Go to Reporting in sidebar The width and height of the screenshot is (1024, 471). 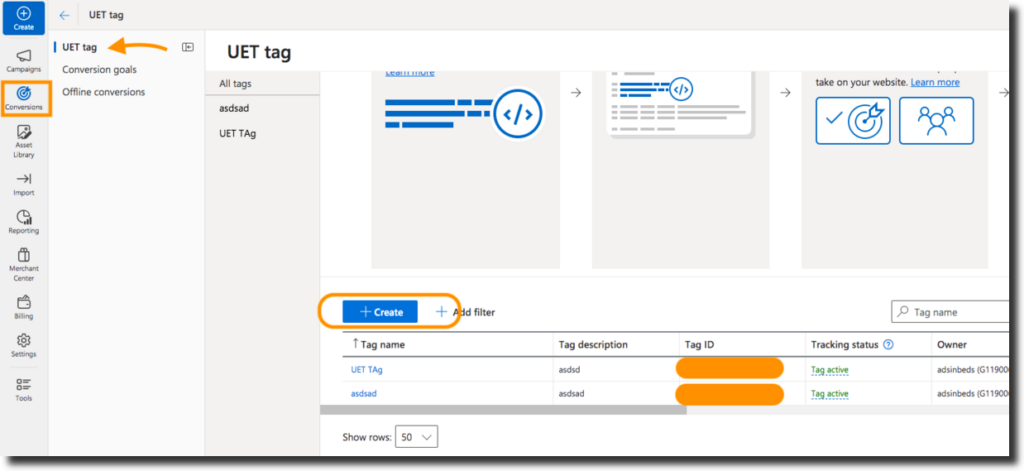click(23, 222)
